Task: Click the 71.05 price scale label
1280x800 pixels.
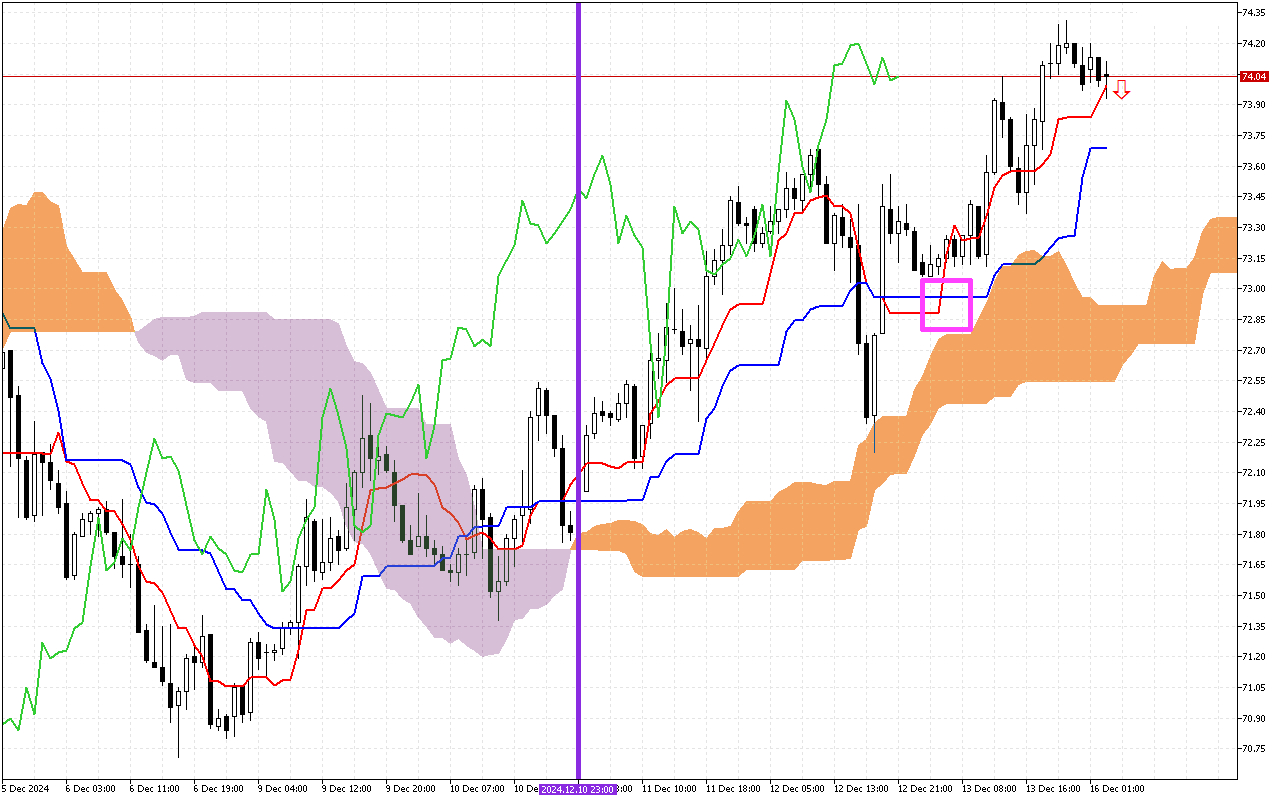Action: [1254, 688]
